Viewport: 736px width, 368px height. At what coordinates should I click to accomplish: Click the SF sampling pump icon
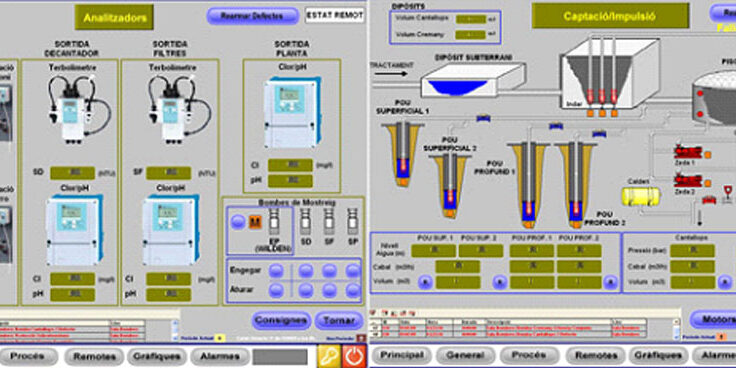coord(330,222)
